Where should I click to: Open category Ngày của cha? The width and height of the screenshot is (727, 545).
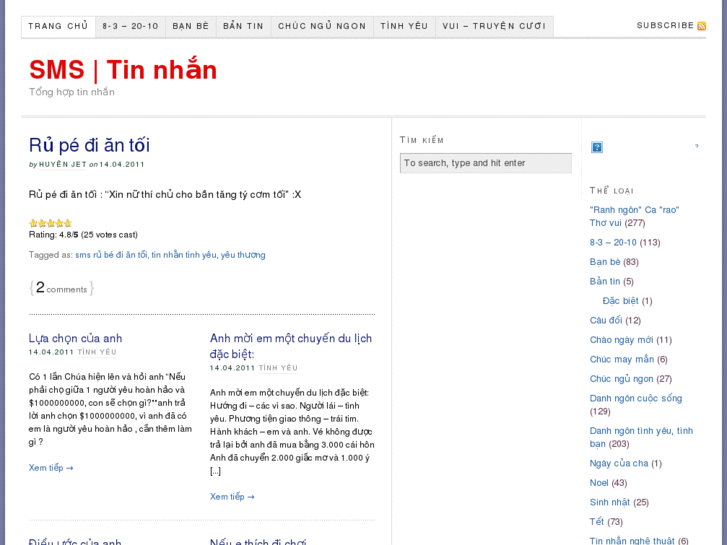pyautogui.click(x=619, y=463)
